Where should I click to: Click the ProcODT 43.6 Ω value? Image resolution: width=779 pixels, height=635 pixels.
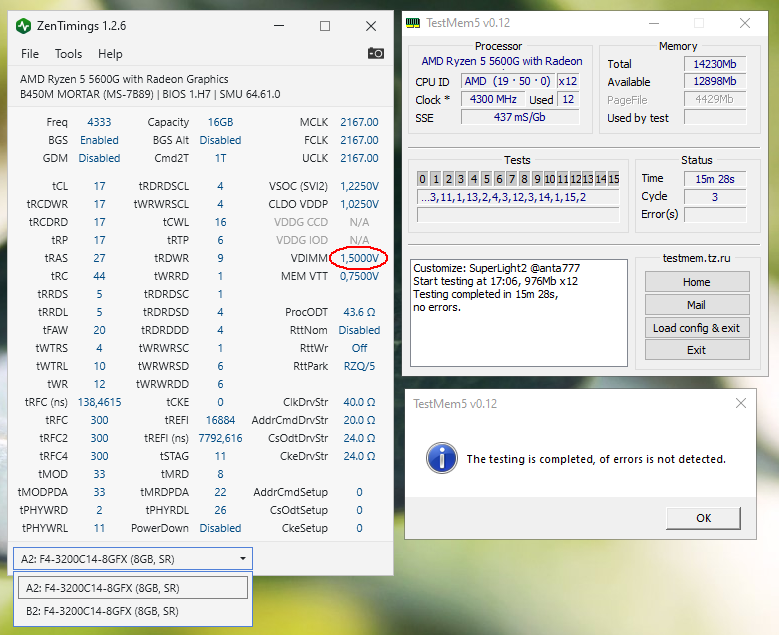tap(359, 312)
